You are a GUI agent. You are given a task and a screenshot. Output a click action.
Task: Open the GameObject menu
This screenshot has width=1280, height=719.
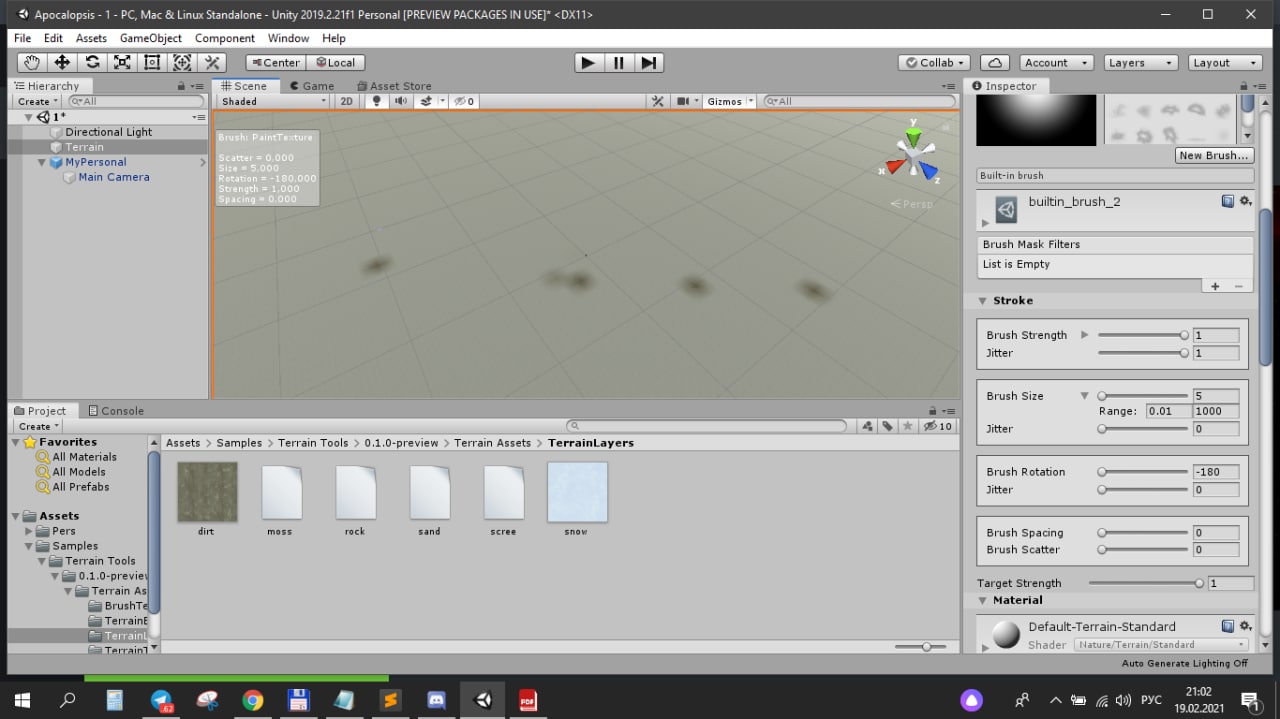pyautogui.click(x=151, y=38)
